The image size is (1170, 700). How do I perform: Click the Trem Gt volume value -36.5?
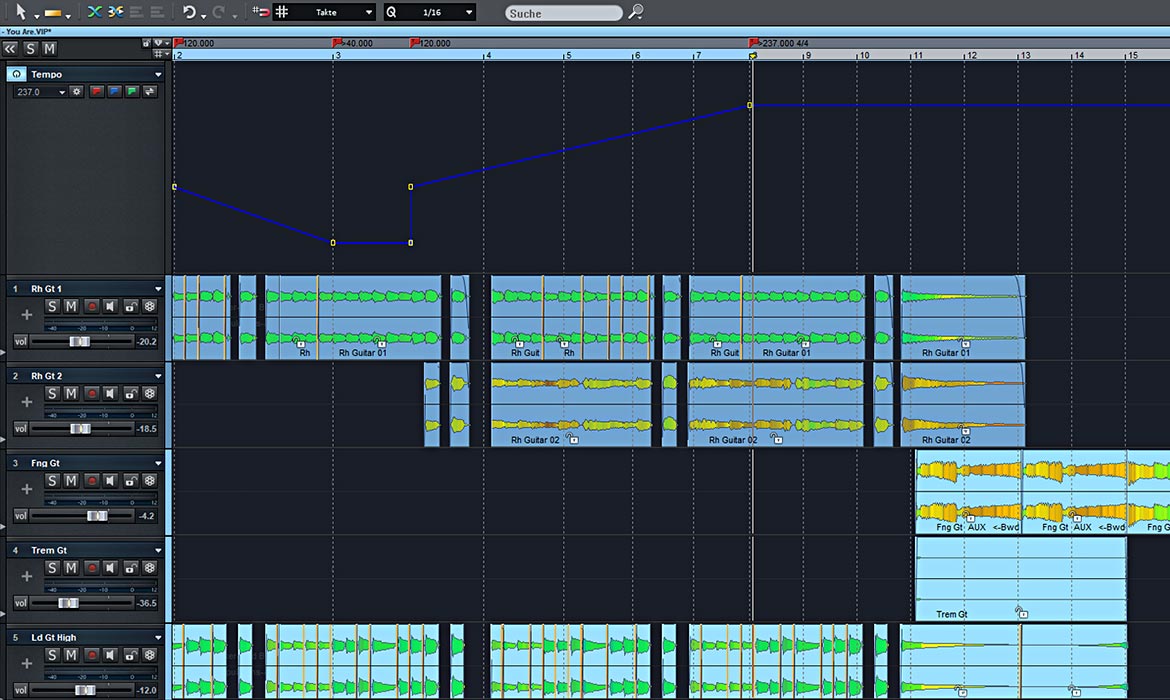point(147,603)
